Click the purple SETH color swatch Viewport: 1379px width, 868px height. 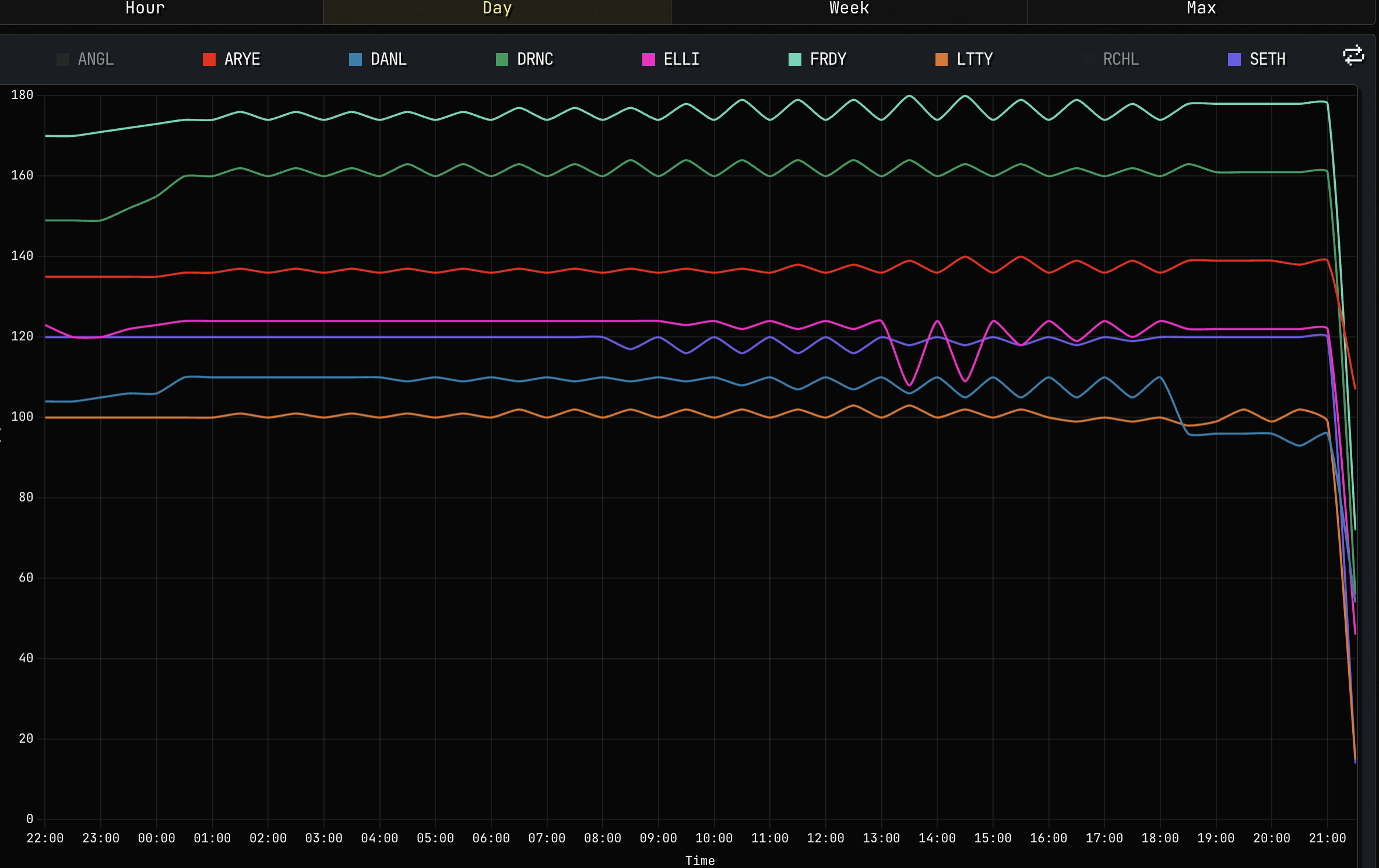click(x=1234, y=59)
